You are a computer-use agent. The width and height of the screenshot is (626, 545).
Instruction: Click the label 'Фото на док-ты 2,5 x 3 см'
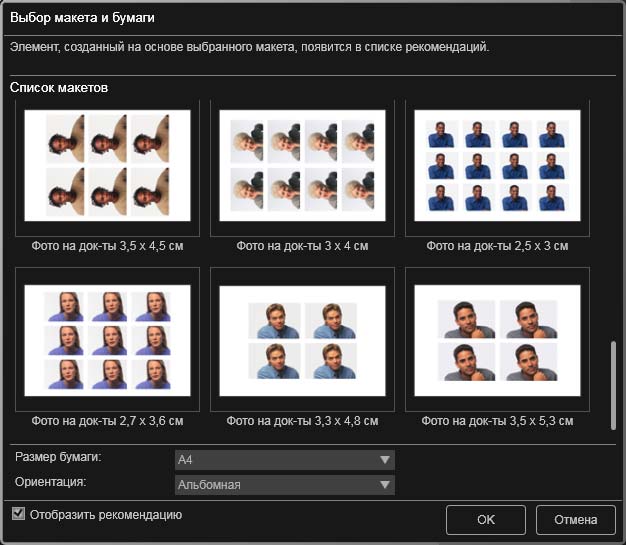[x=497, y=246]
